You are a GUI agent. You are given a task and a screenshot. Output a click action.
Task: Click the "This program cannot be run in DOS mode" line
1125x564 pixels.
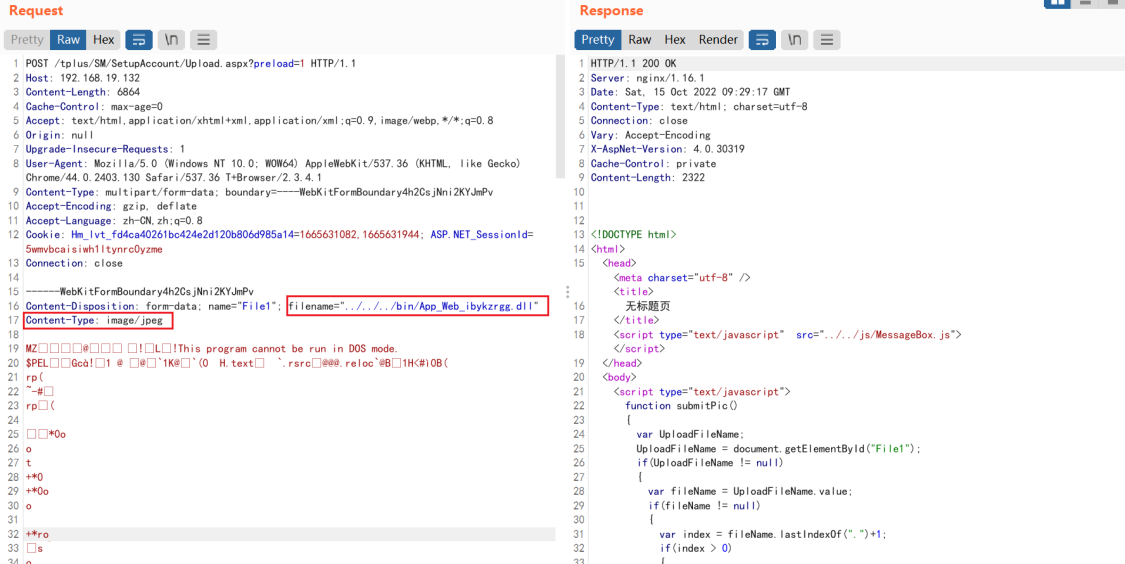pyautogui.click(x=212, y=349)
